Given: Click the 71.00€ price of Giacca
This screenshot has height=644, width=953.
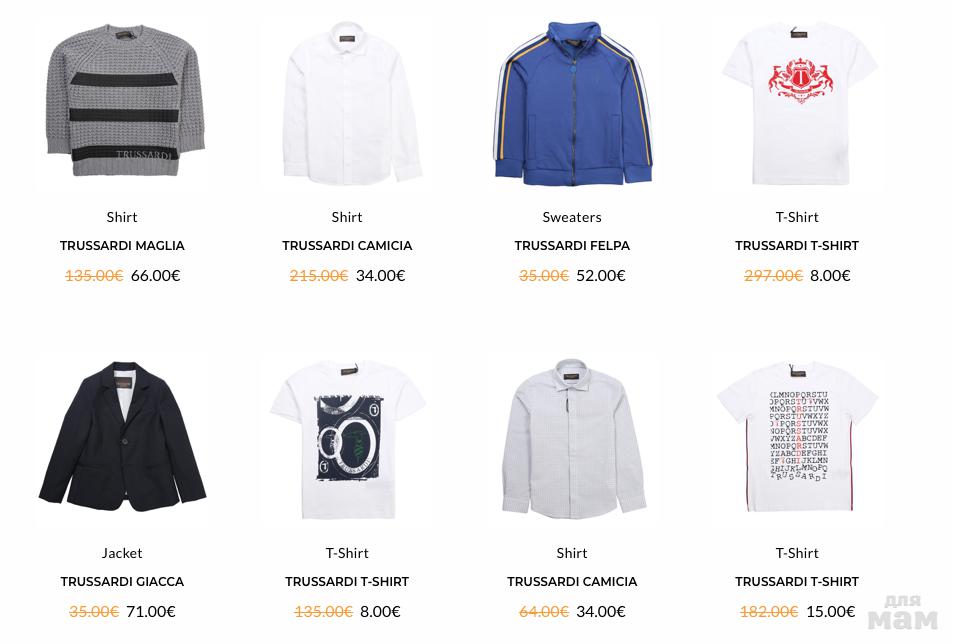Looking at the screenshot, I should (151, 612).
